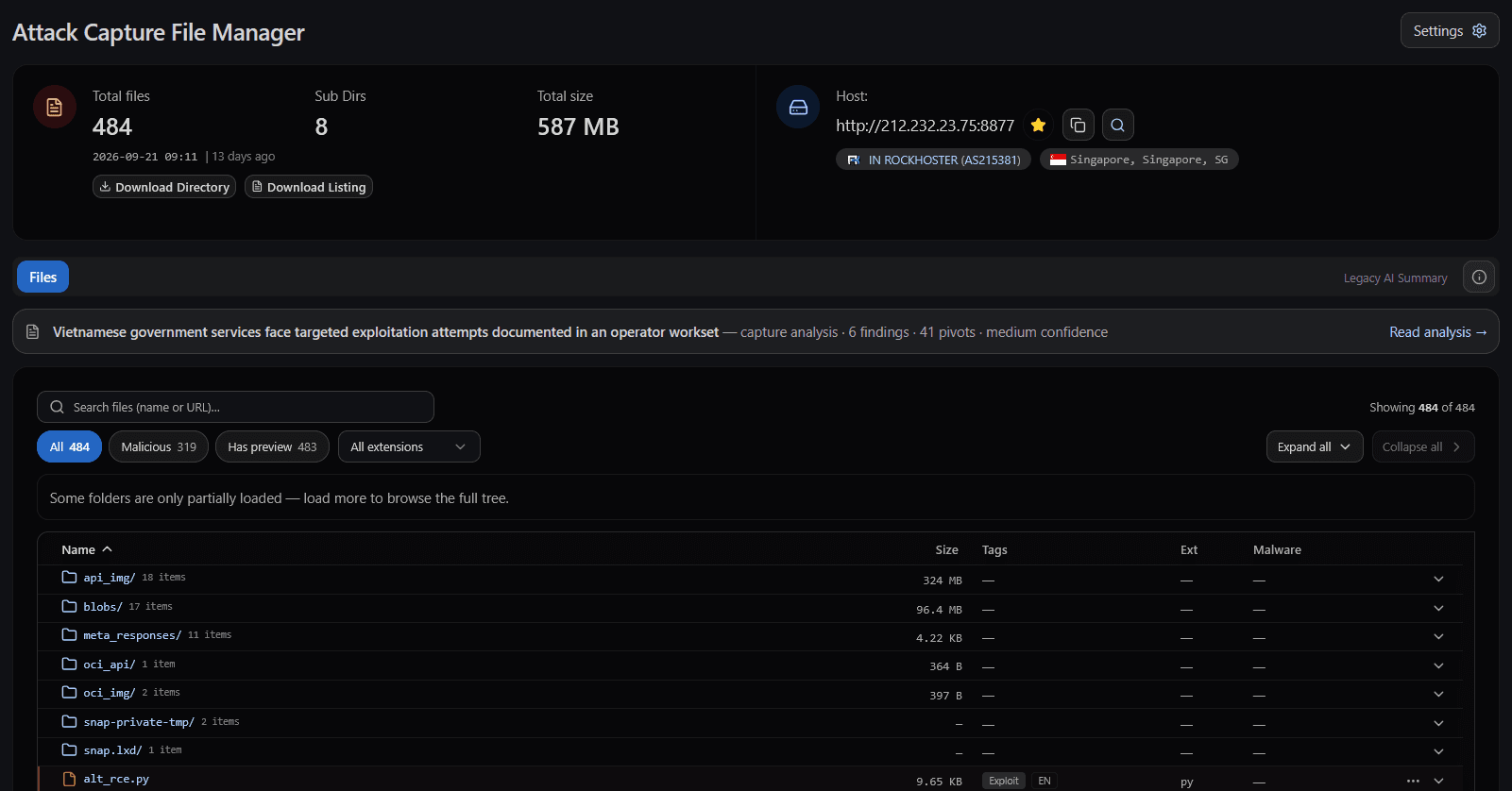Open the Expand all dropdown
The image size is (1512, 791).
1315,446
